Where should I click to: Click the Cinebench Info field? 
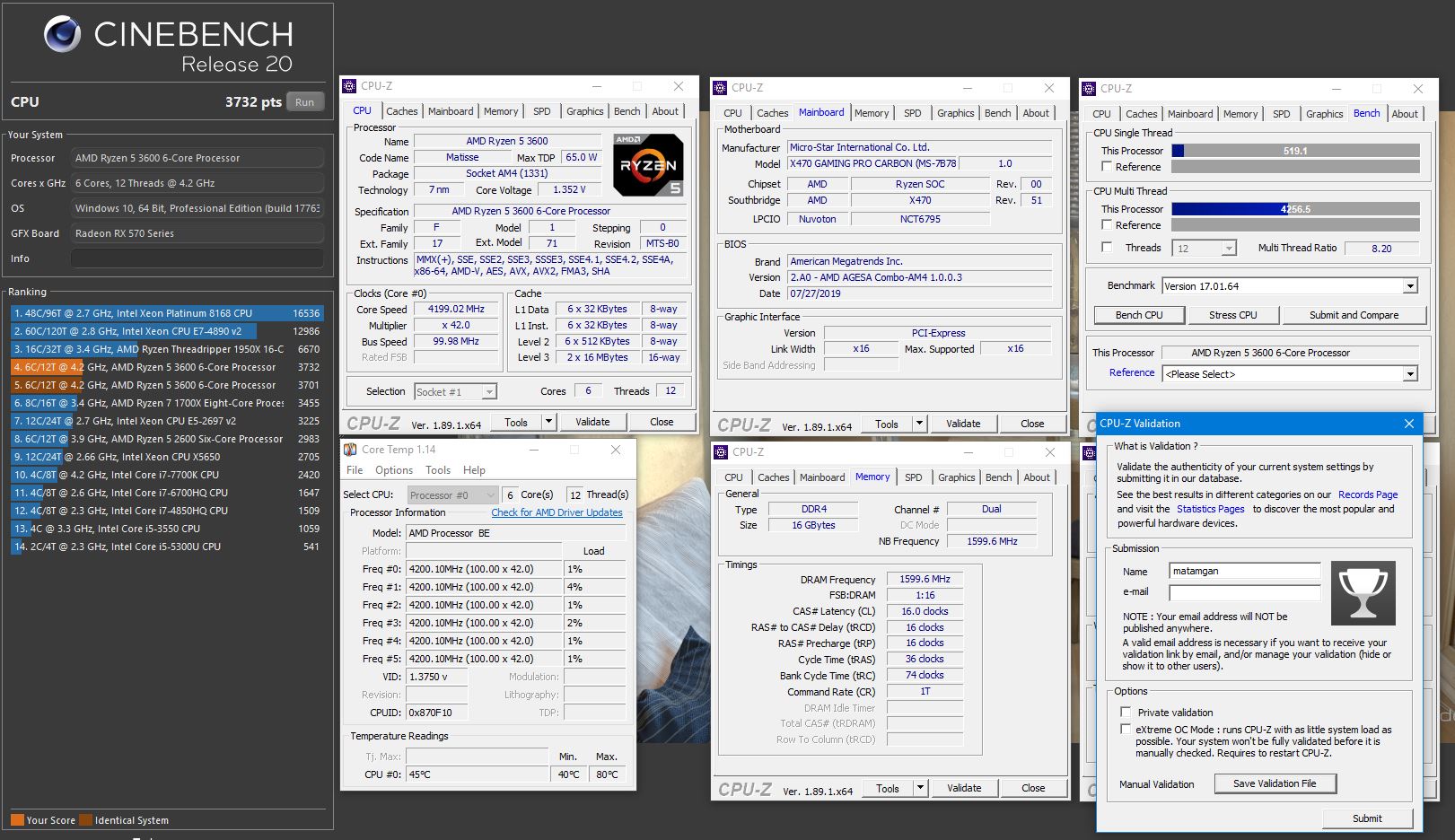pos(197,258)
